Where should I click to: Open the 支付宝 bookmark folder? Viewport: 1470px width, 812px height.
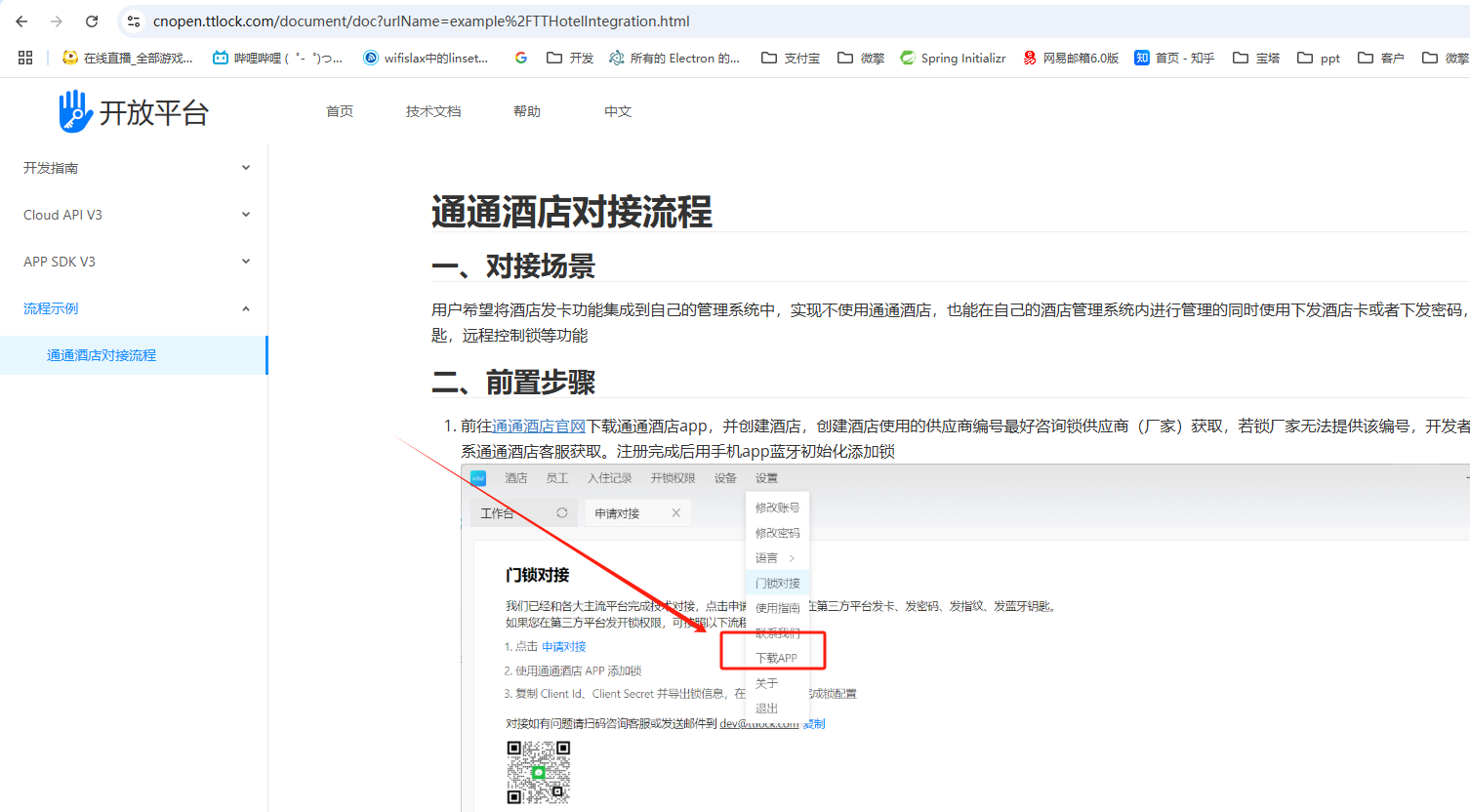tap(791, 58)
